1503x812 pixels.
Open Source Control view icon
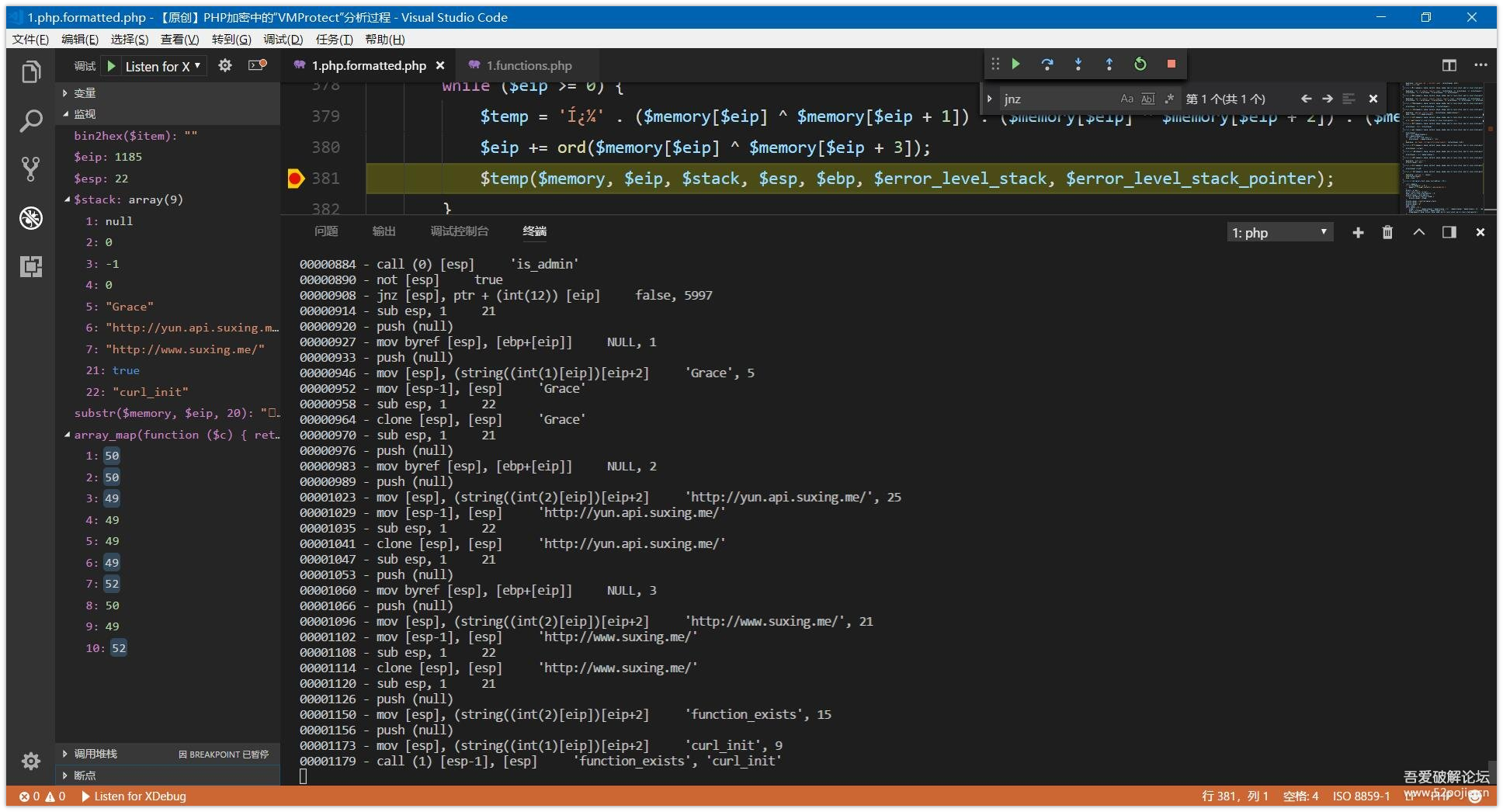(x=31, y=169)
